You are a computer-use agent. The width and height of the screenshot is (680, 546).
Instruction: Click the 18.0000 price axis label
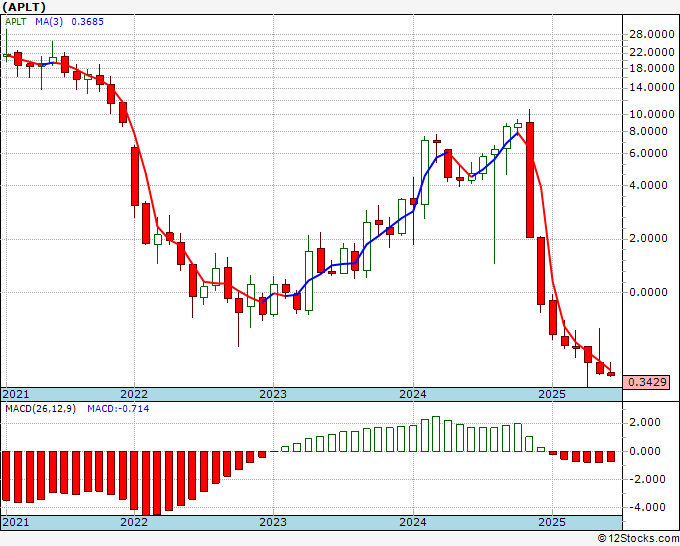(652, 69)
